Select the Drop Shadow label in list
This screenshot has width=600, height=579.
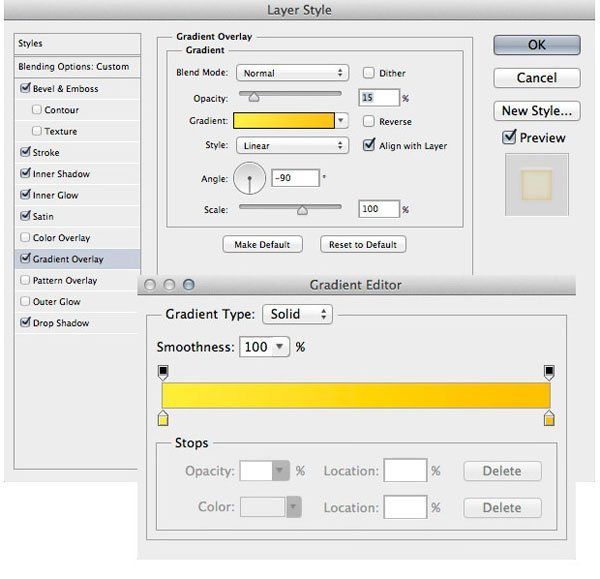61,323
